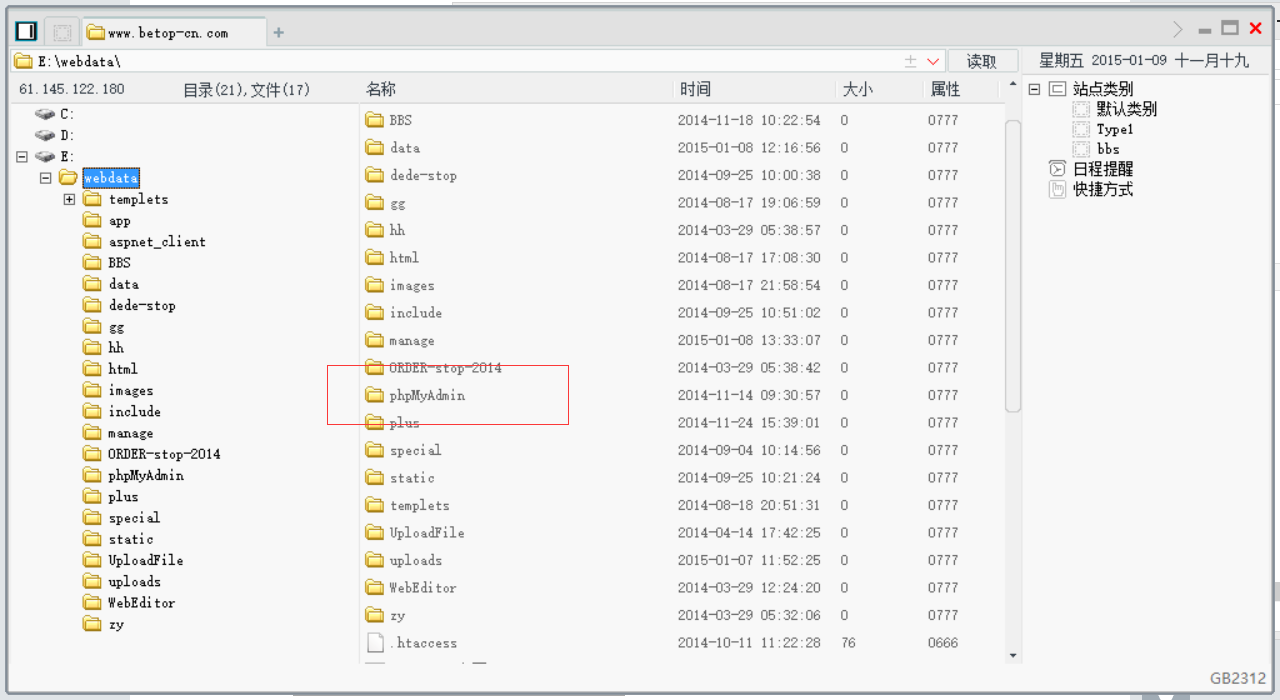This screenshot has height=700, width=1280.
Task: Click the dotted square icon beside the tab
Action: pyautogui.click(x=61, y=32)
